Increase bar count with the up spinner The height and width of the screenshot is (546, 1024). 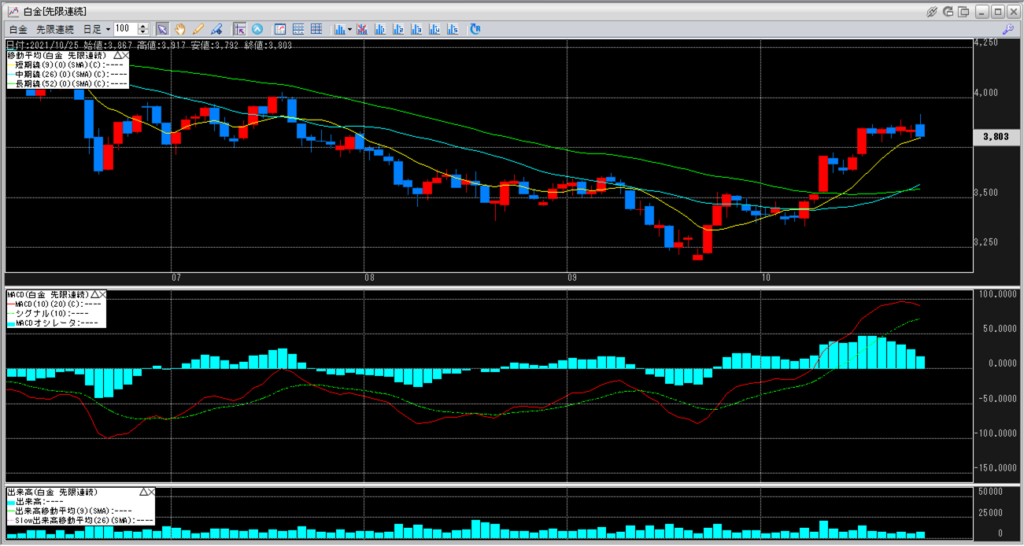pyautogui.click(x=144, y=27)
